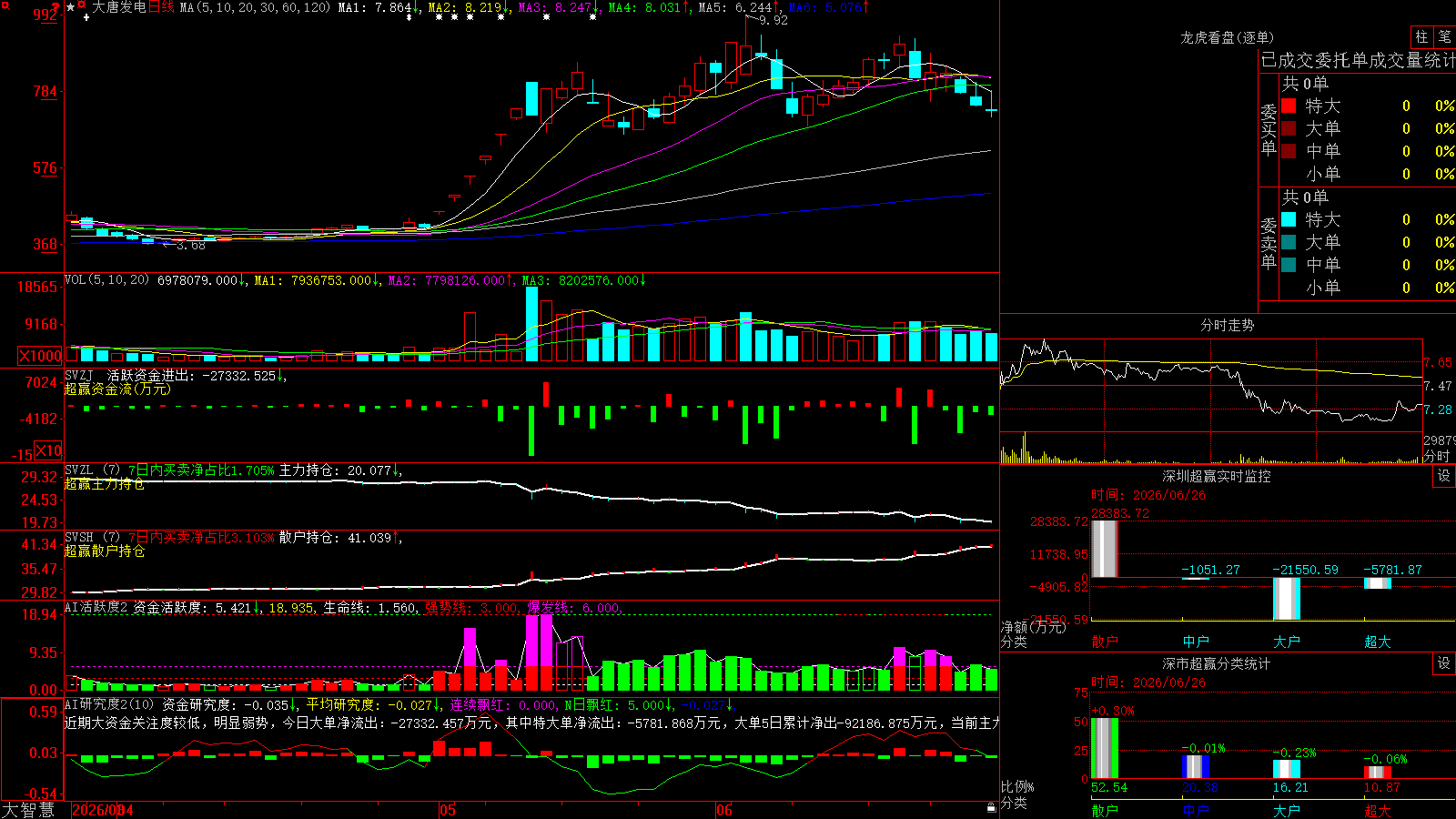Click the 委买单 section label
The image size is (1456, 819).
pos(1269,129)
